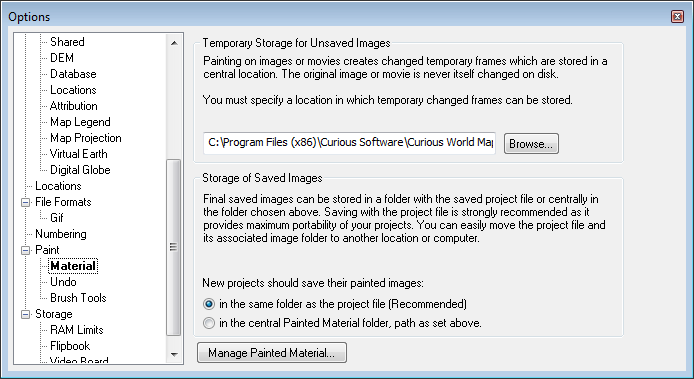Select same folder as project file option
This screenshot has height=379, width=694.
[208, 304]
